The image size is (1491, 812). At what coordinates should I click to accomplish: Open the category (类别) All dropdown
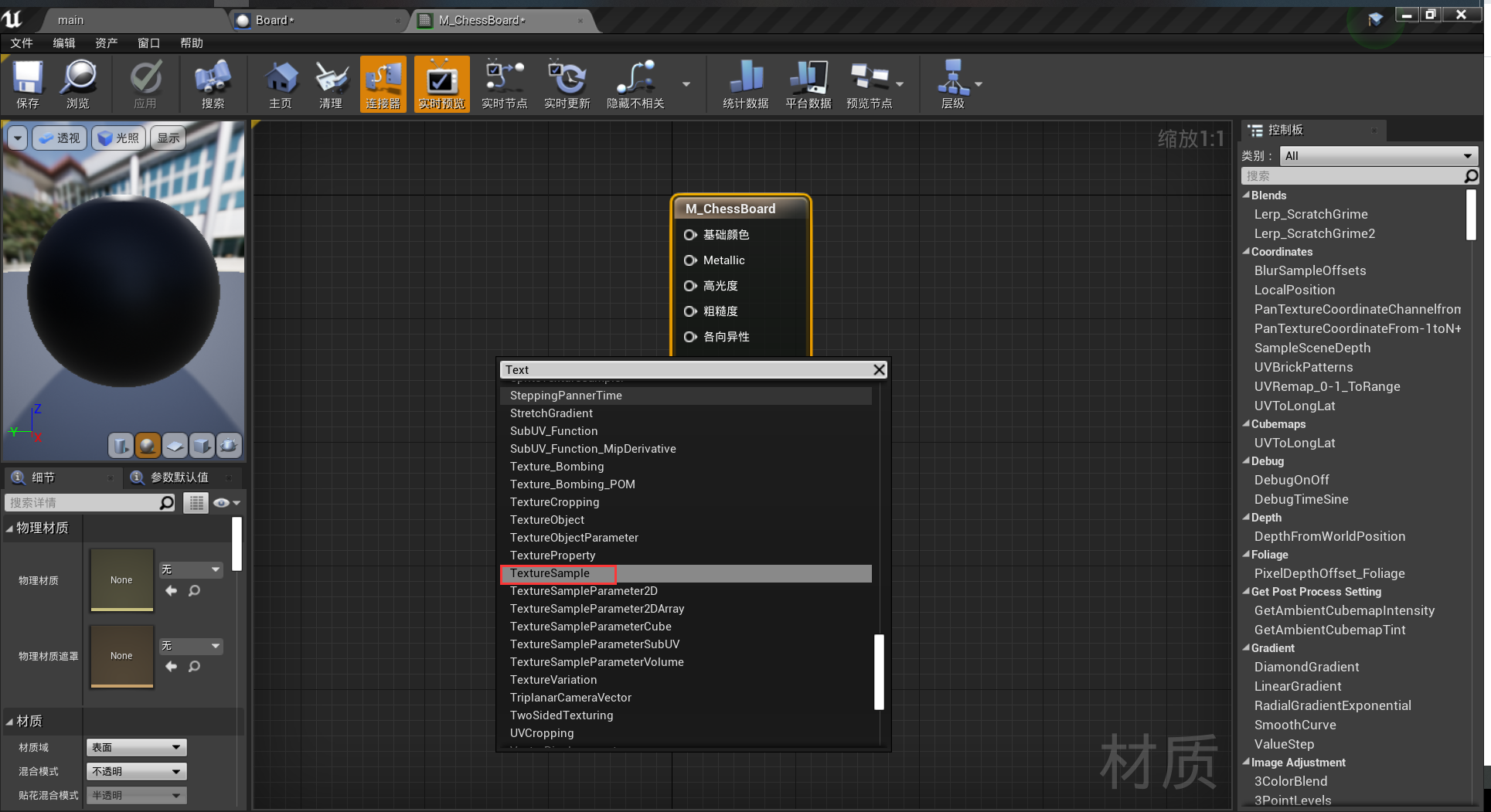(x=1378, y=156)
